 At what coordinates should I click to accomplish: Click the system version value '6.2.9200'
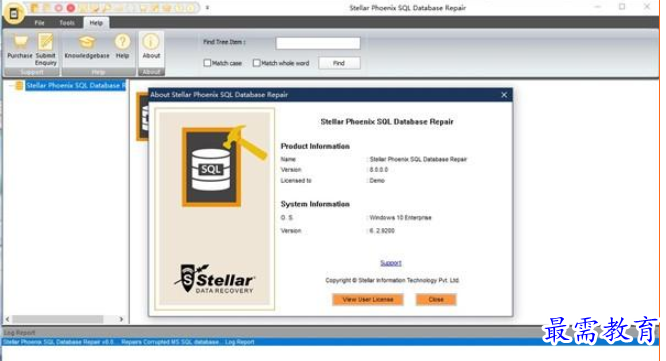pos(382,231)
